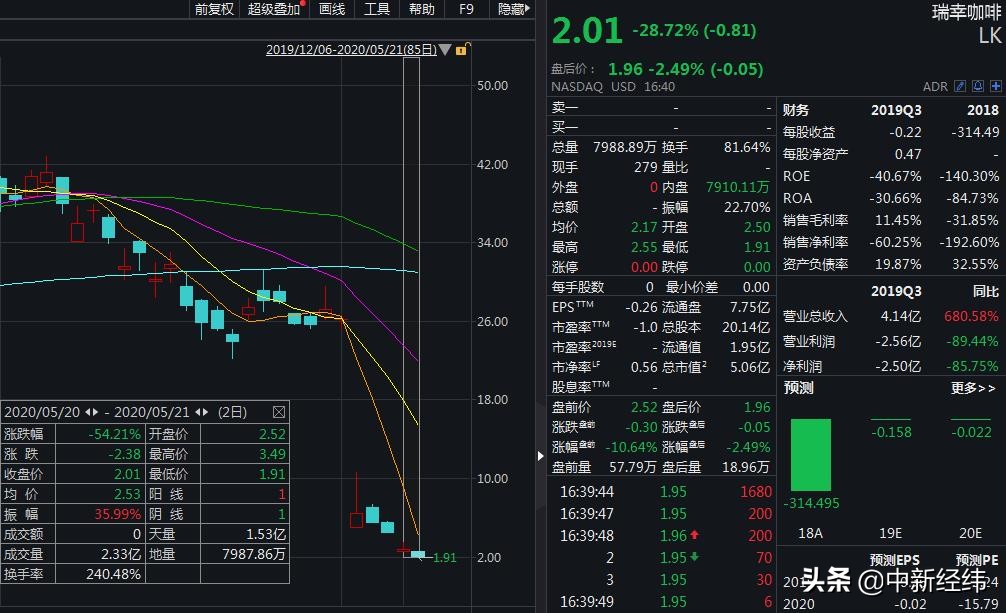This screenshot has height=613, width=1006.
Task: Open the date range dropdown triangle
Action: (444, 49)
